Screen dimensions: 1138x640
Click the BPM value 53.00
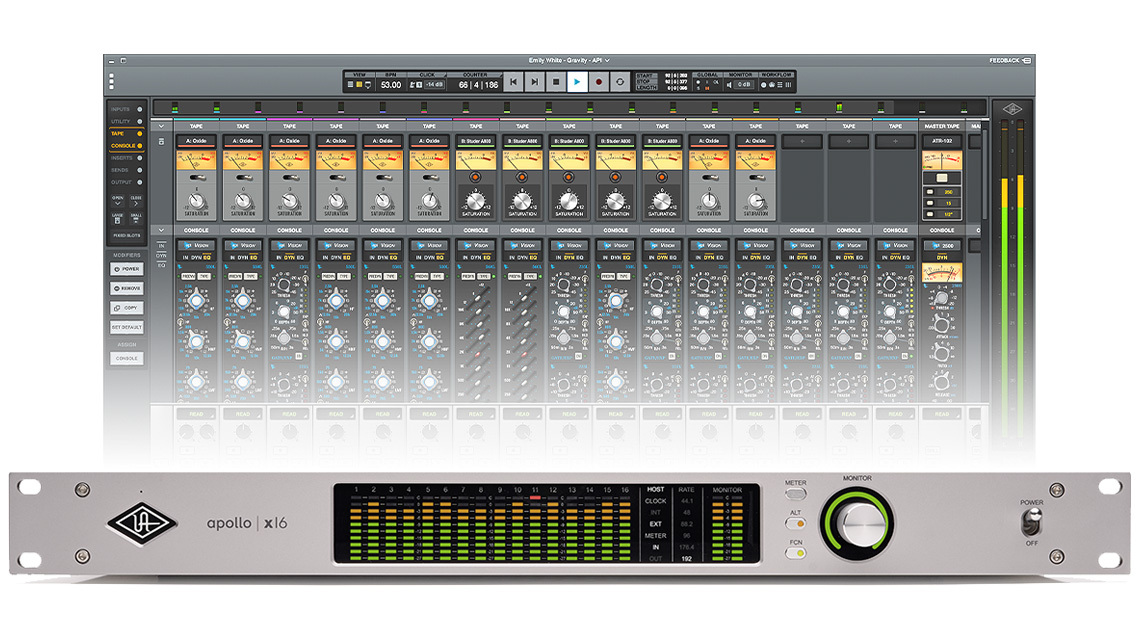[390, 85]
